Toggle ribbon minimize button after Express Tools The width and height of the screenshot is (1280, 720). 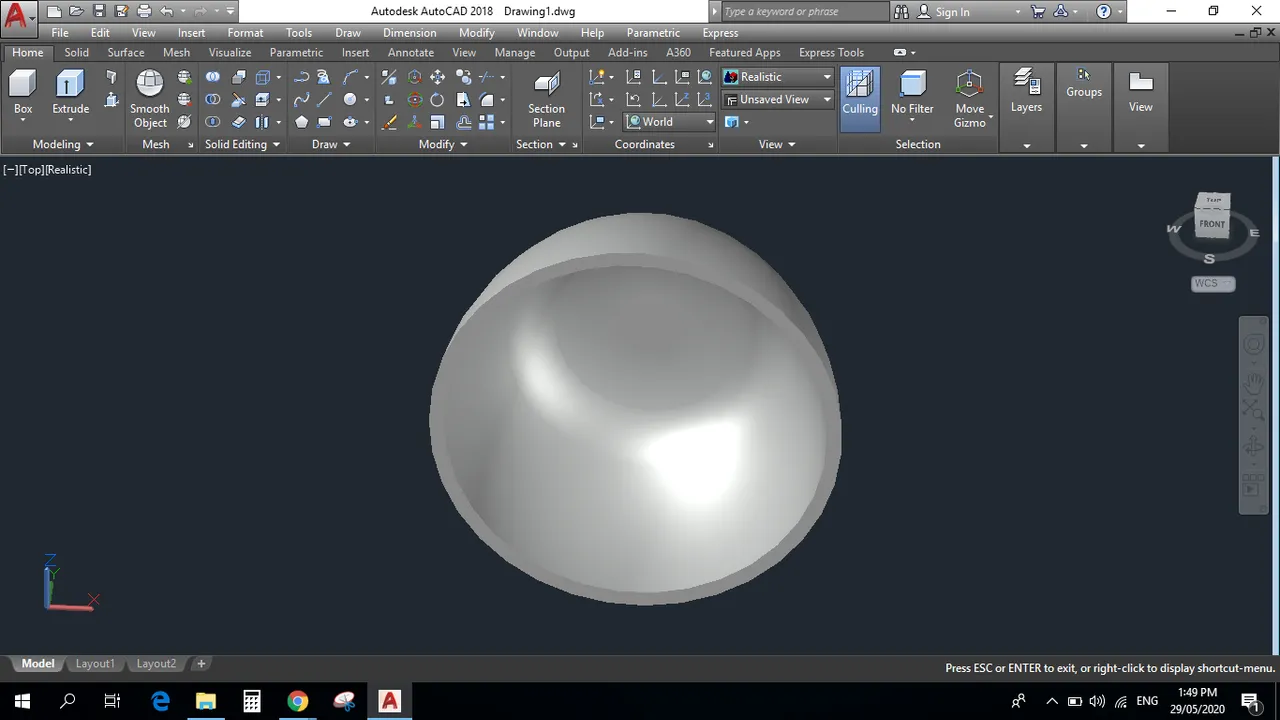tap(900, 52)
